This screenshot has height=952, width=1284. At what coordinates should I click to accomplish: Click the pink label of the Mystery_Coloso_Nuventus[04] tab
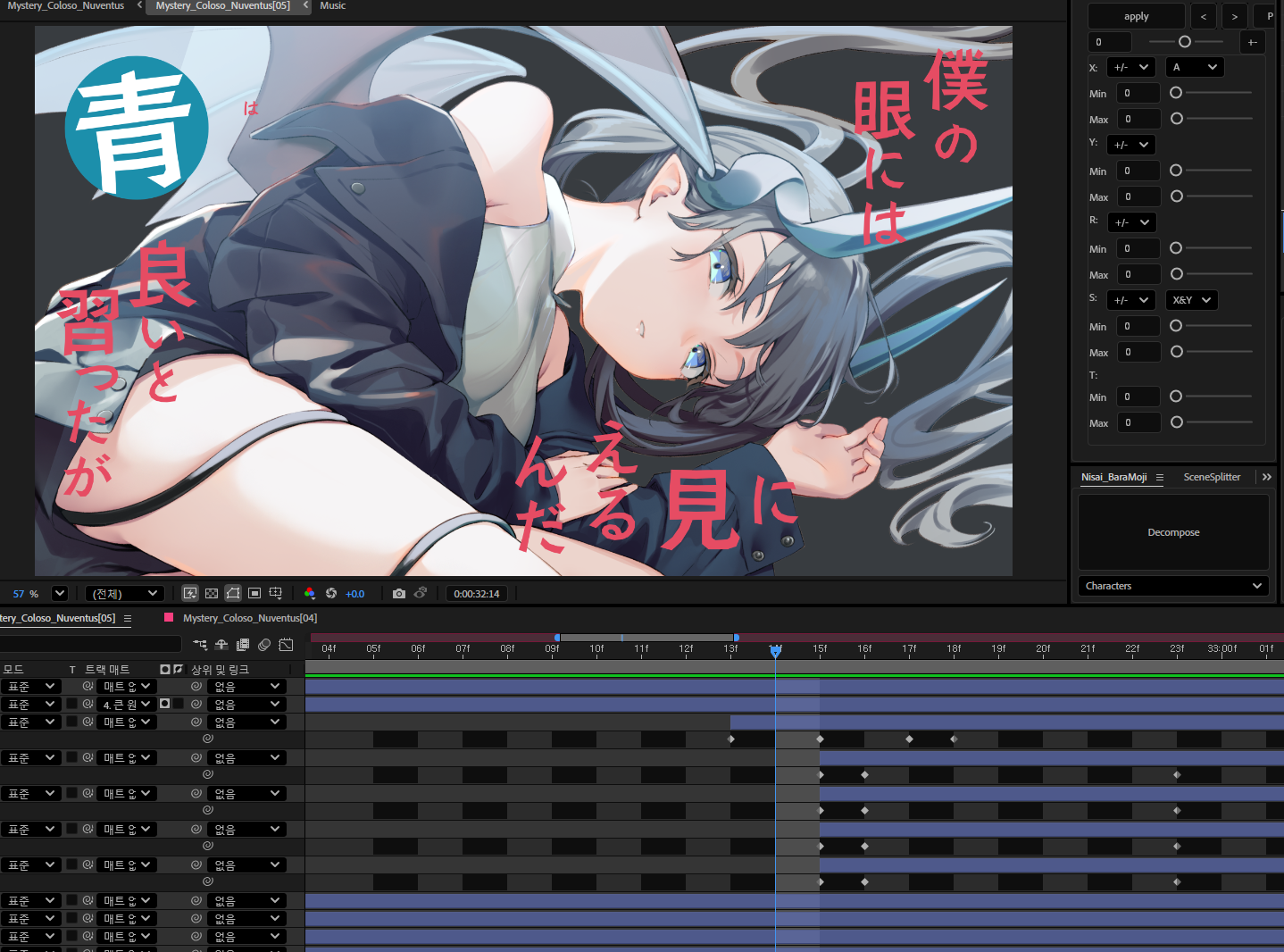point(169,617)
